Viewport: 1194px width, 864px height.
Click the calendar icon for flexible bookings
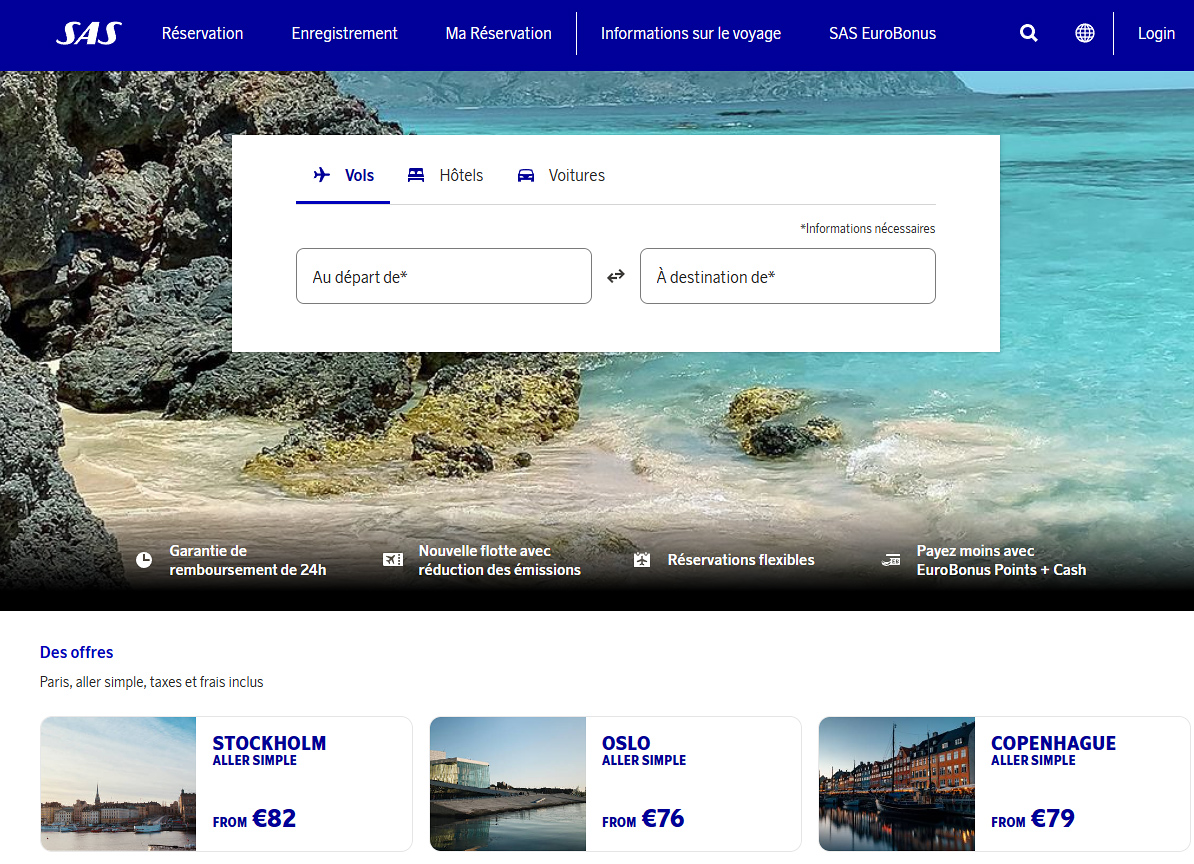point(642,559)
